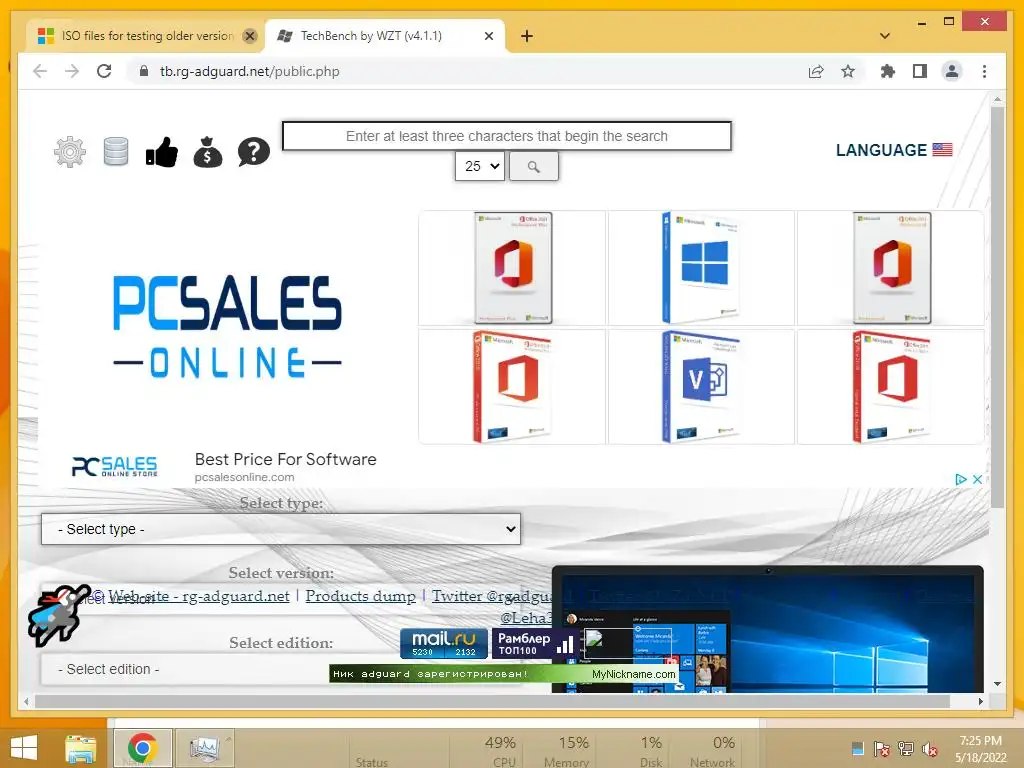The width and height of the screenshot is (1024, 768).
Task: Open the pcsalesonline.com ad link
Action: pos(244,477)
